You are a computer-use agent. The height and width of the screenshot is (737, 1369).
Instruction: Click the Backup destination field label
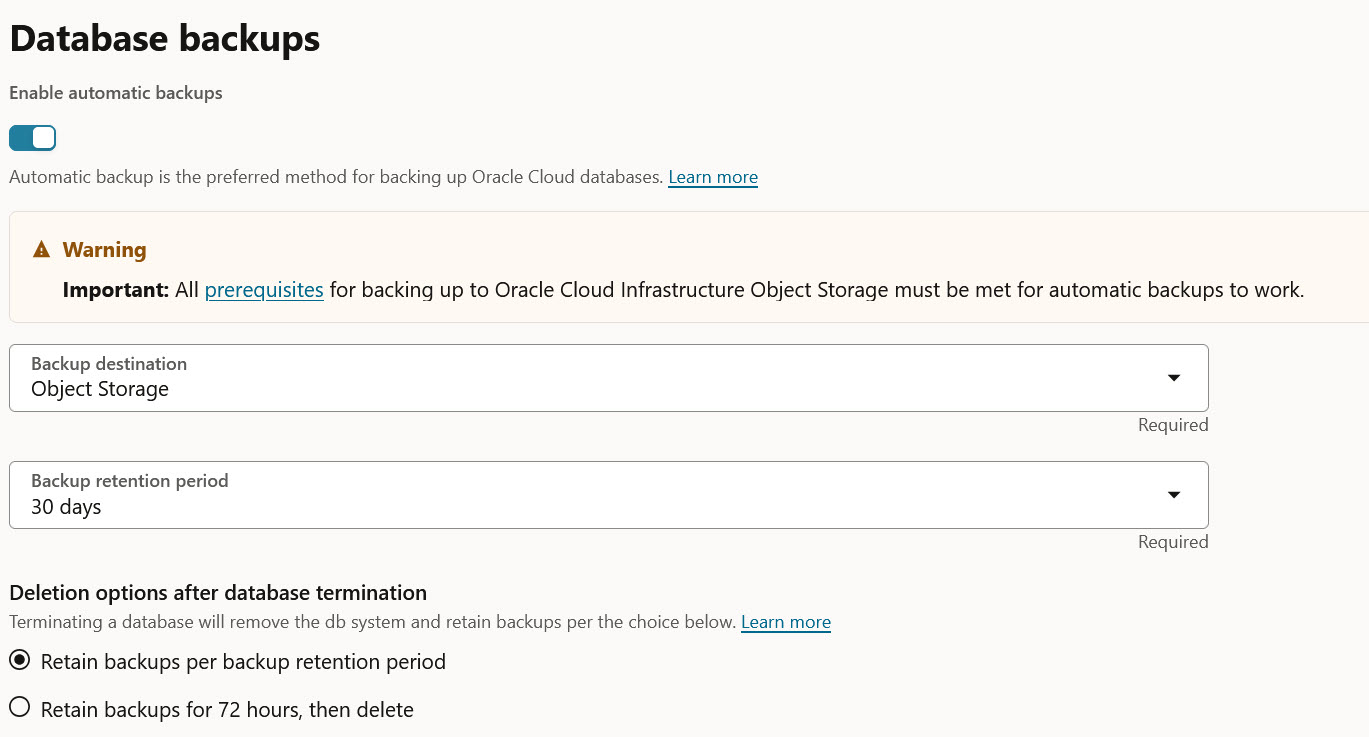(x=108, y=363)
